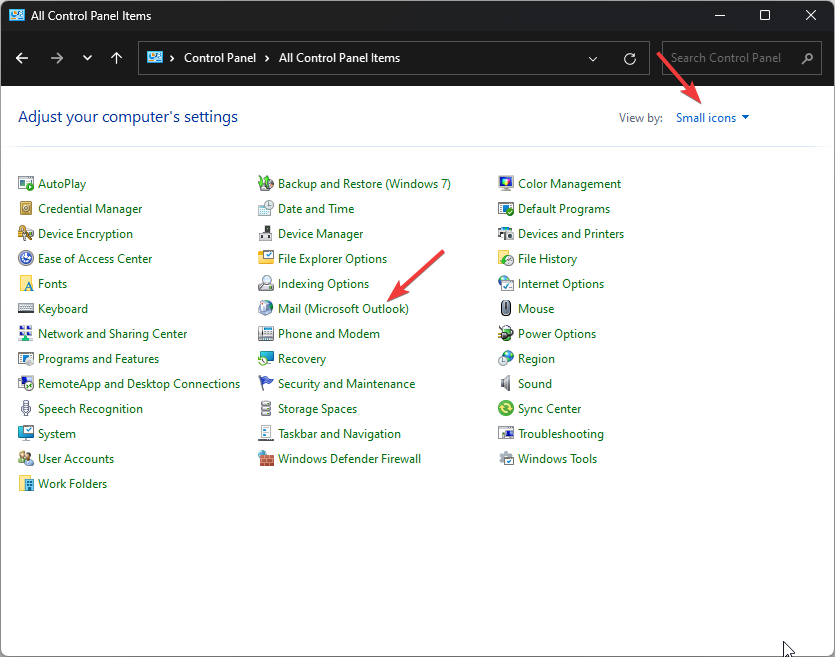Click the Taskbar and Navigation icon
Image resolution: width=835 pixels, height=657 pixels.
click(266, 434)
